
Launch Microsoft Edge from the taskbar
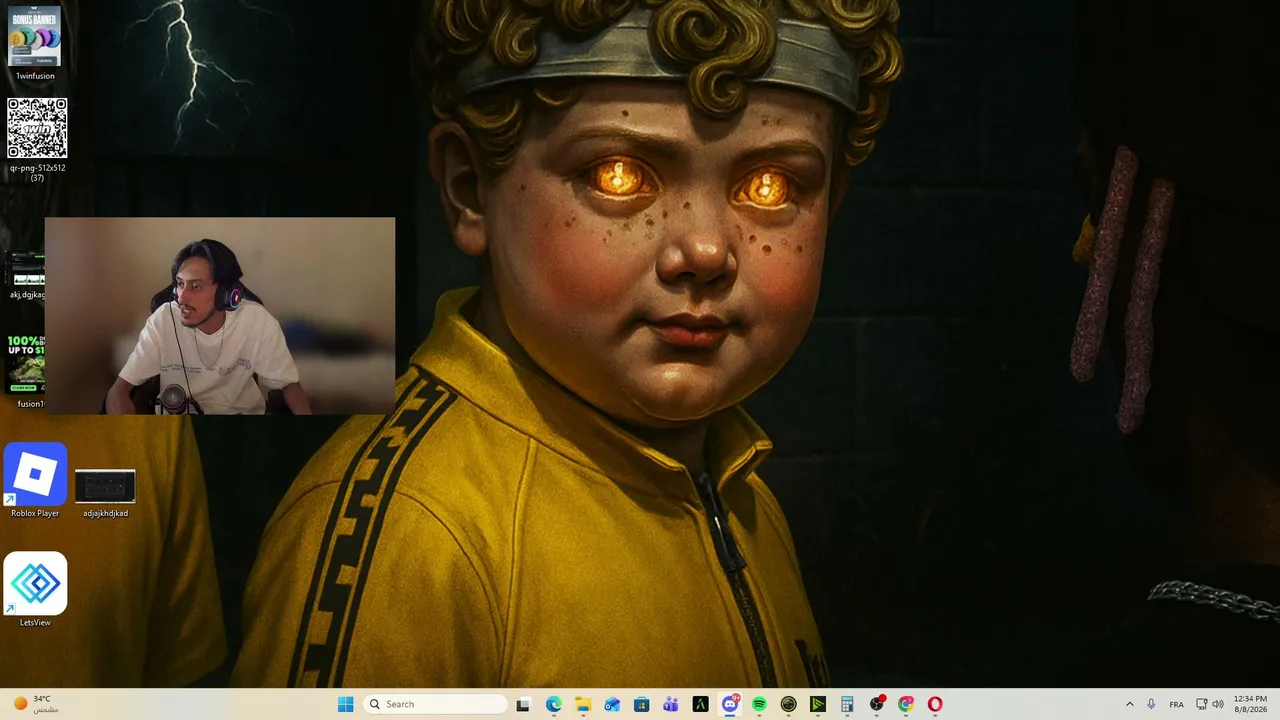(553, 704)
